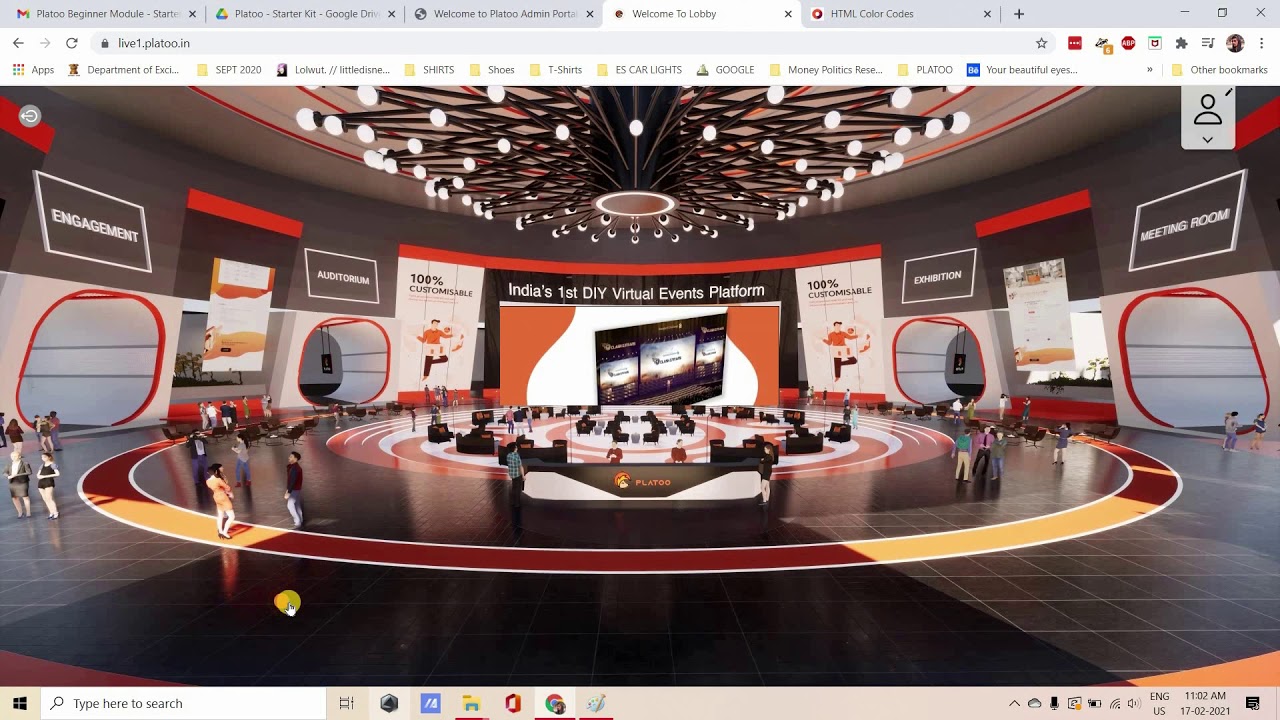Expand the profile dropdown chevron
The image size is (1280, 720).
click(1207, 140)
